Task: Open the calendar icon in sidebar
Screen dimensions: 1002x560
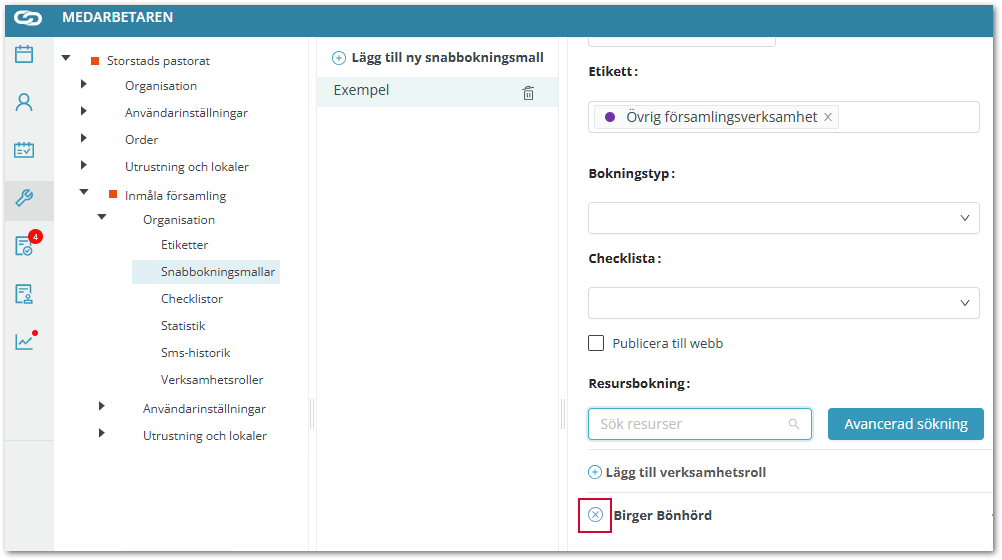Action: [24, 54]
